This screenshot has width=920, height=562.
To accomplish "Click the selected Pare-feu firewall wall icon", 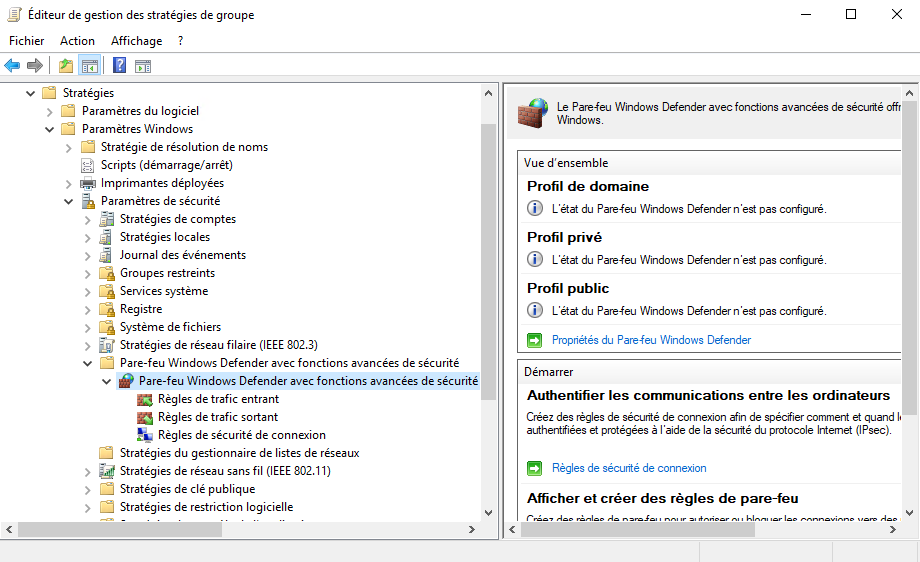I will 126,381.
